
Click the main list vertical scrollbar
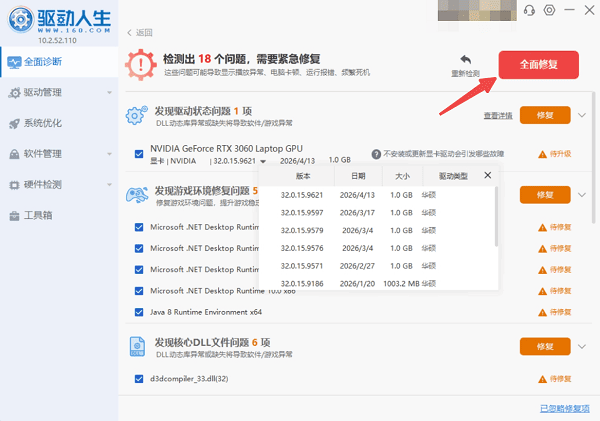[x=593, y=157]
